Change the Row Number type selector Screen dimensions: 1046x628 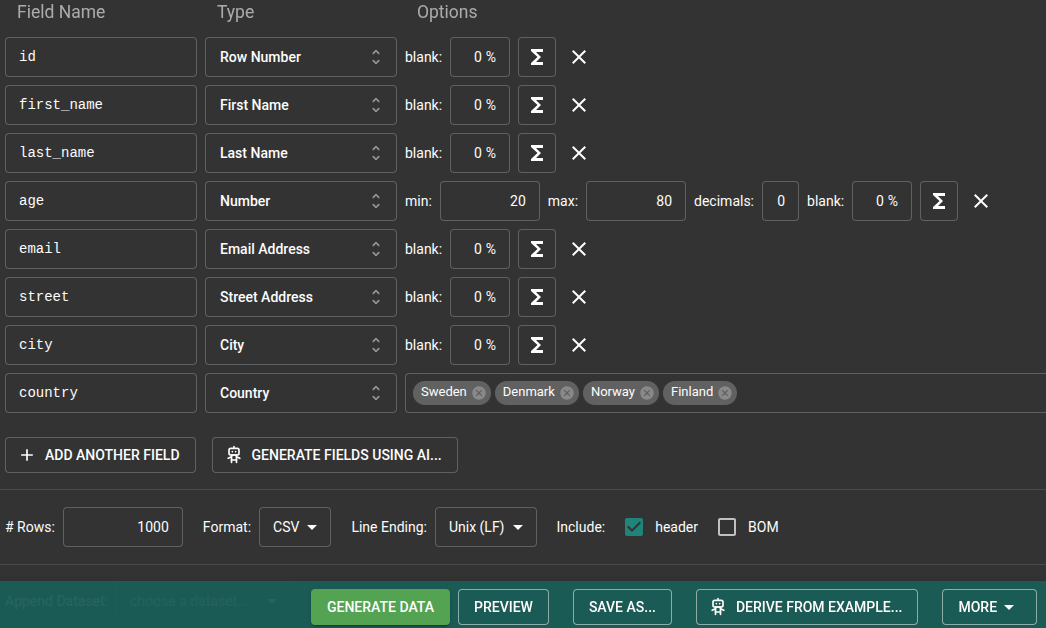click(x=301, y=57)
